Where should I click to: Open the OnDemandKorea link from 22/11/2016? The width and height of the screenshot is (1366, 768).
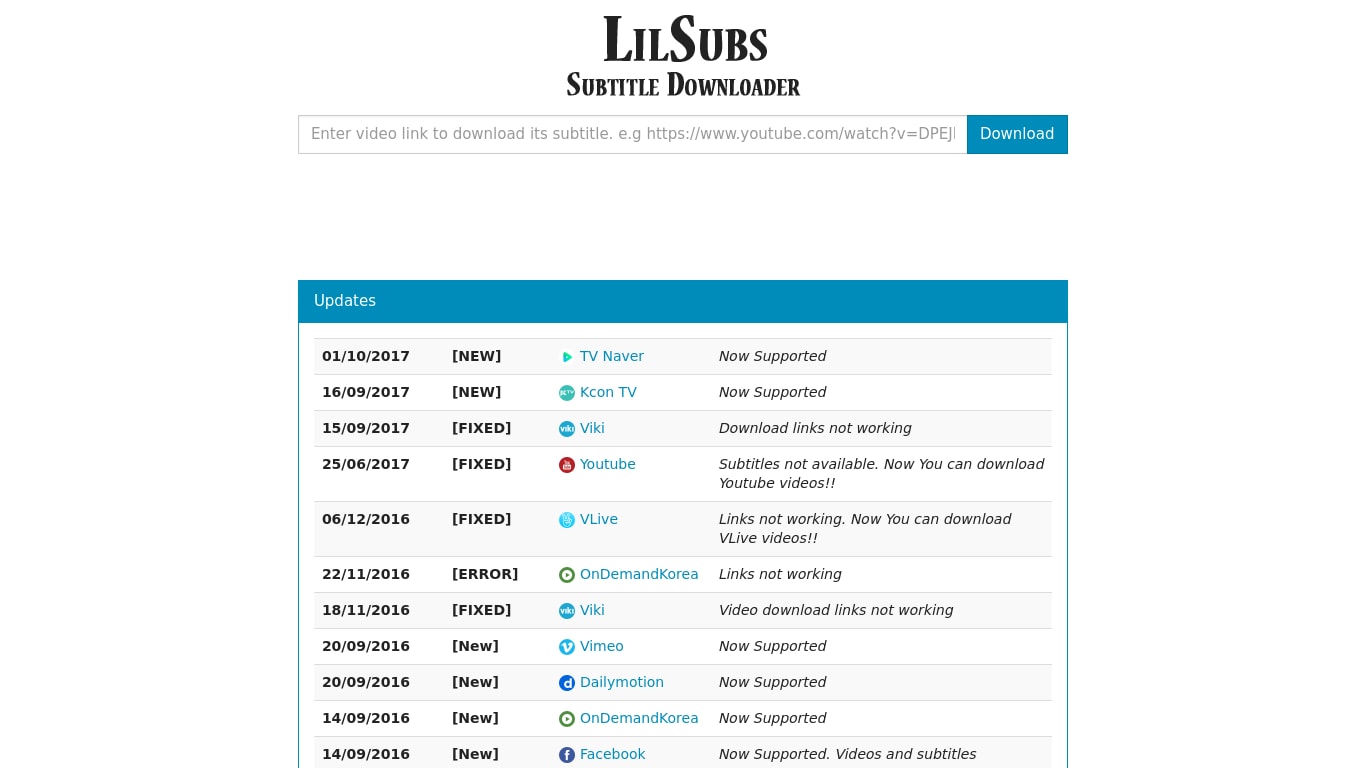click(x=639, y=574)
